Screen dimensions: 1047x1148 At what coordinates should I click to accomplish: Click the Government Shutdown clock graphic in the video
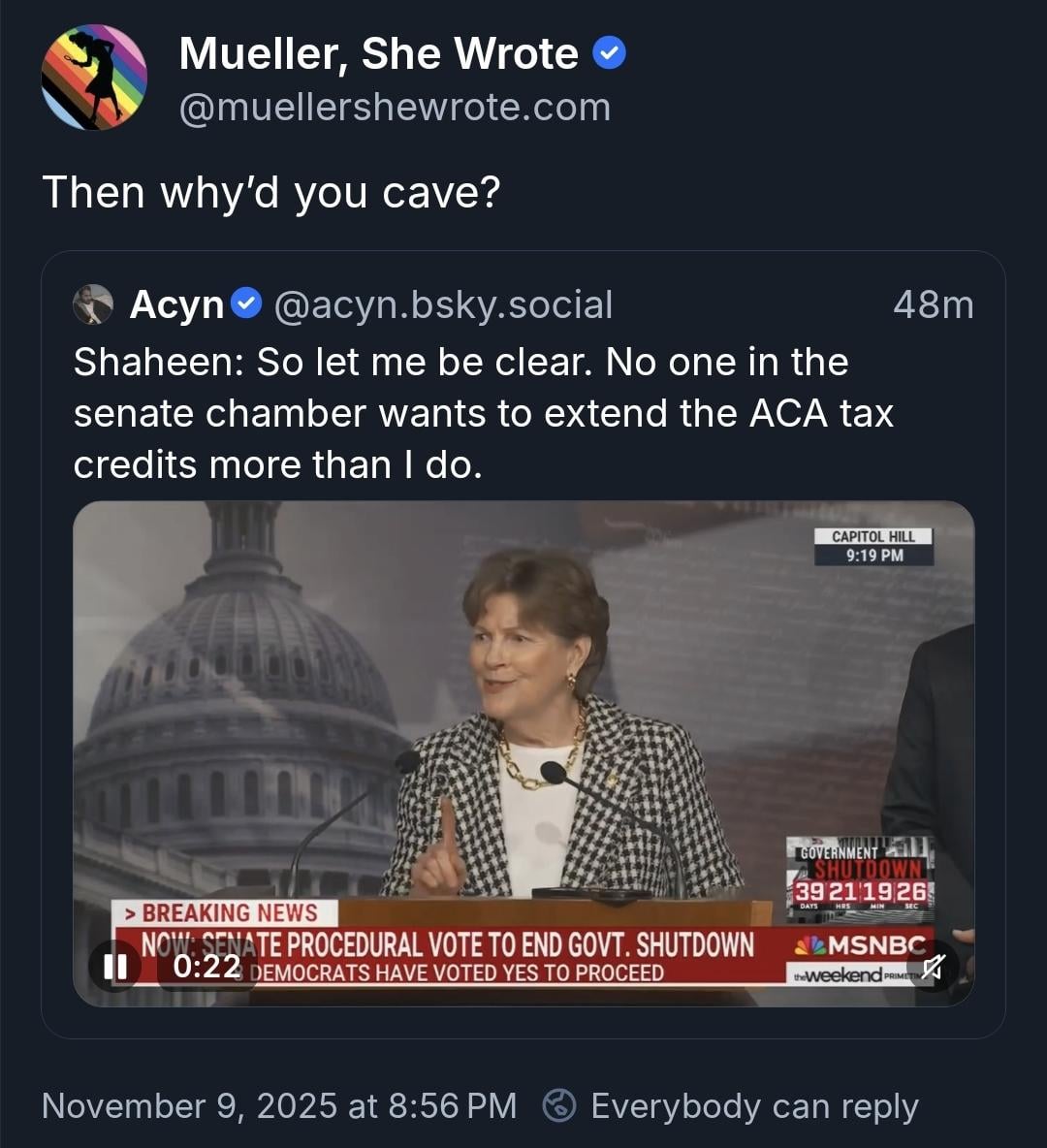[860, 877]
